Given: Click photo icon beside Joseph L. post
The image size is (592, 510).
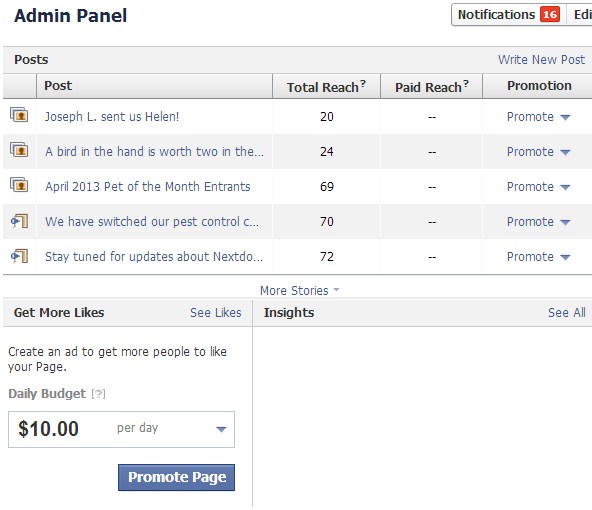Looking at the screenshot, I should click(x=19, y=115).
